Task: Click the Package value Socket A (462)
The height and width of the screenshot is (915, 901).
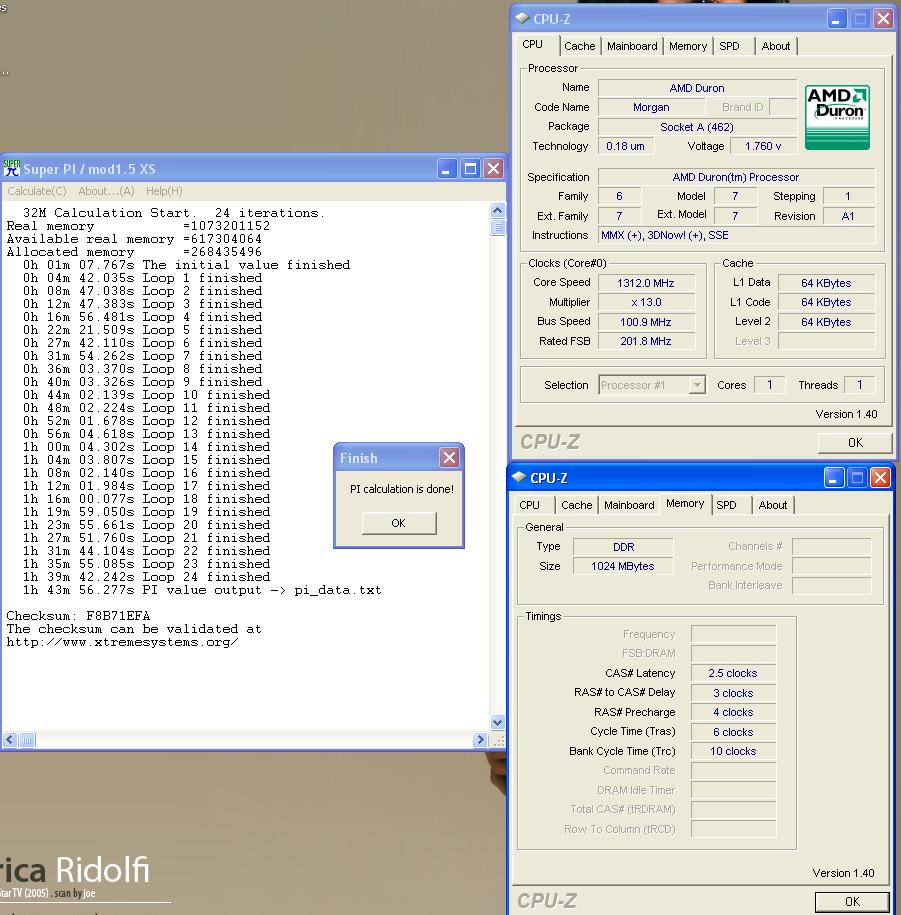Action: pyautogui.click(x=697, y=127)
